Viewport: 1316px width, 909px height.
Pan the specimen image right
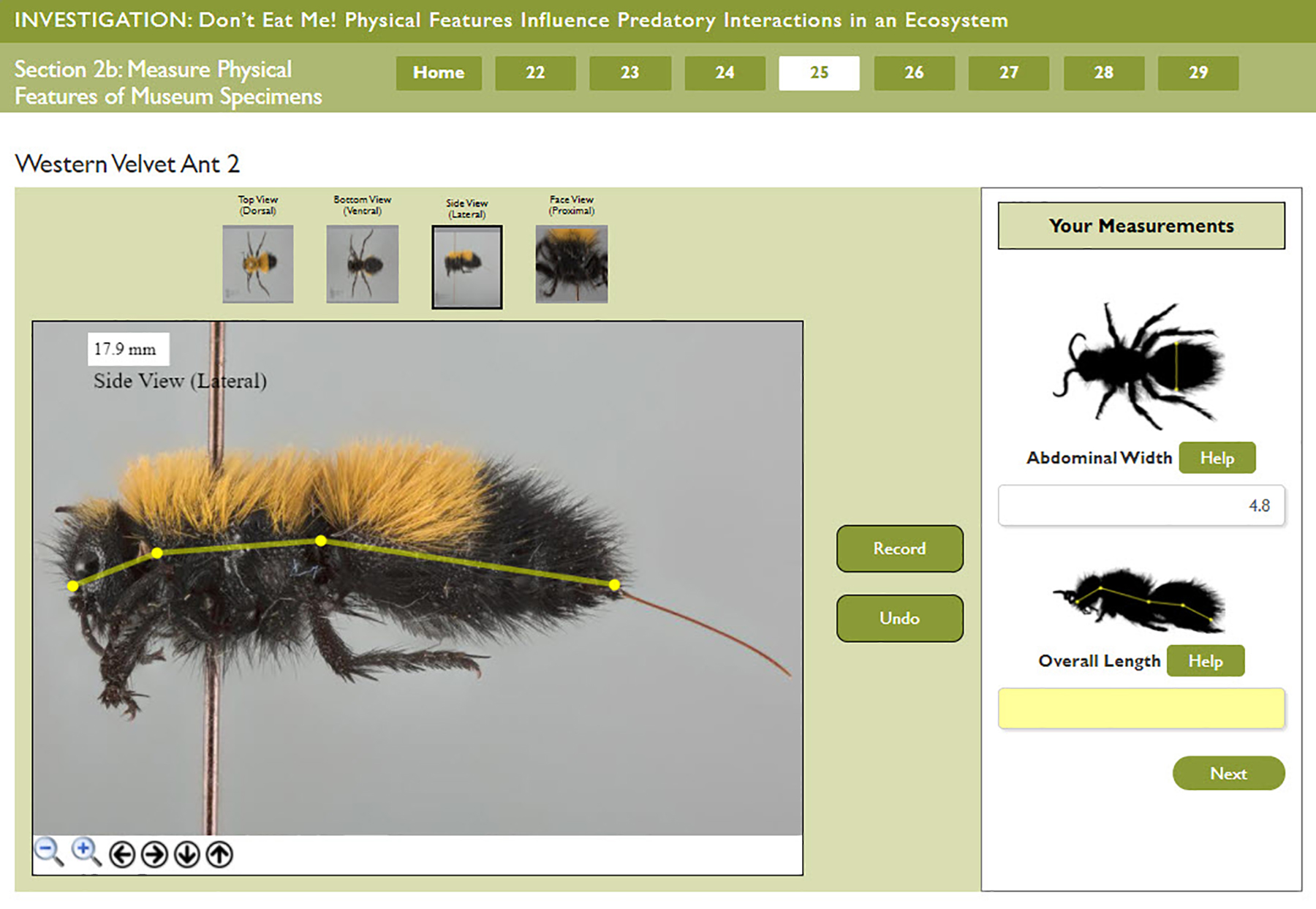[154, 854]
